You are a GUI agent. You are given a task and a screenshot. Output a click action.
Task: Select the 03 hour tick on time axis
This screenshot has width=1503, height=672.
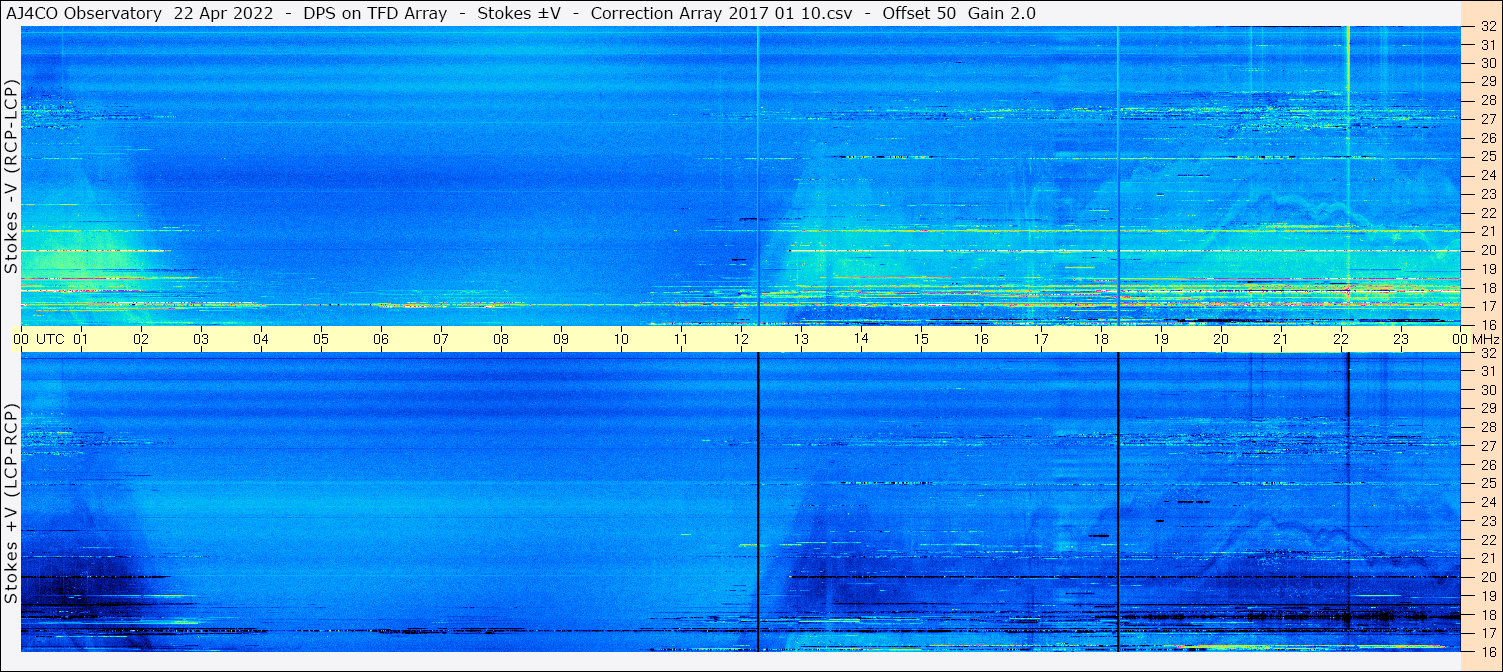[x=201, y=339]
